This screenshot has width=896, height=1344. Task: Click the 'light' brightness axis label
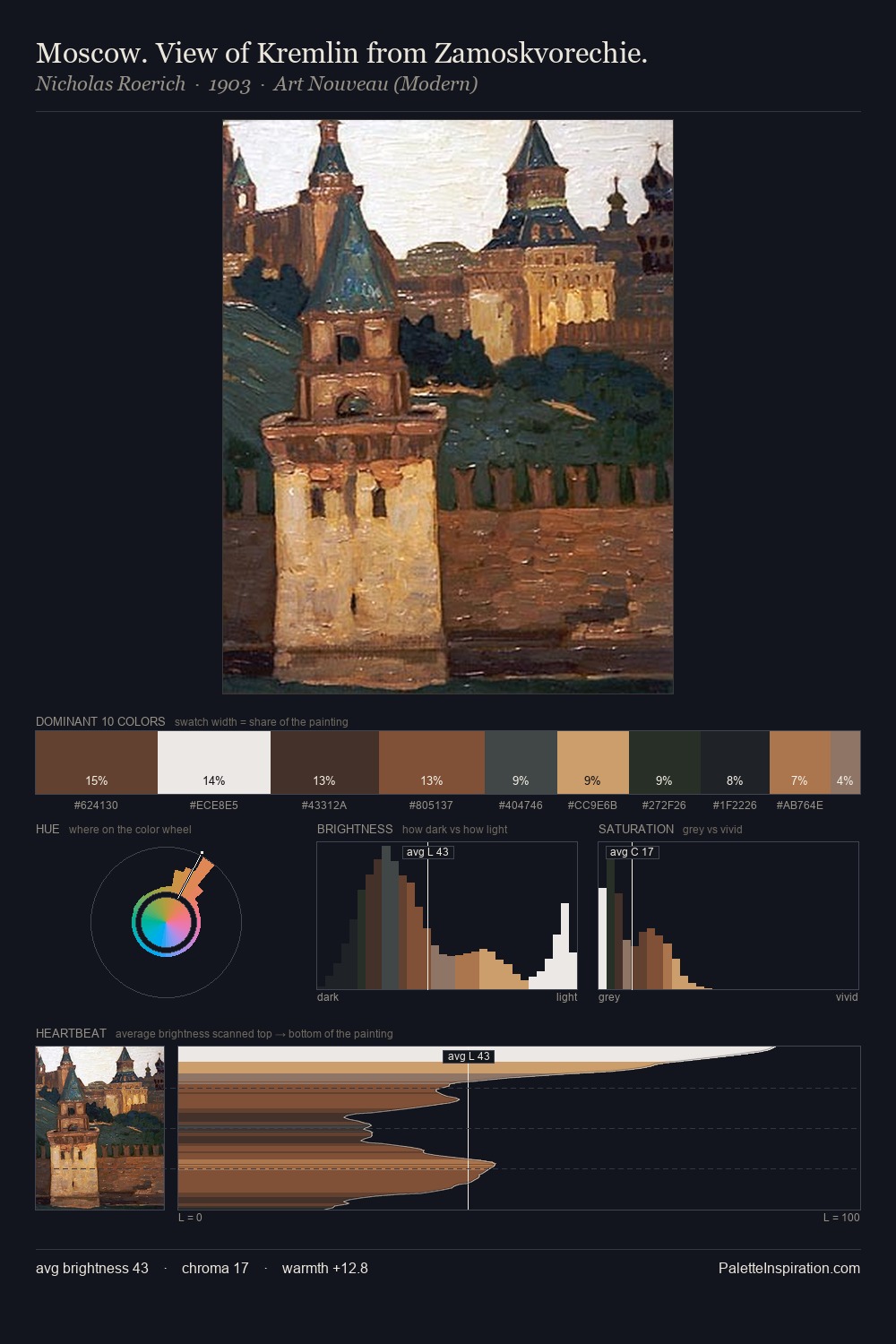pyautogui.click(x=566, y=997)
